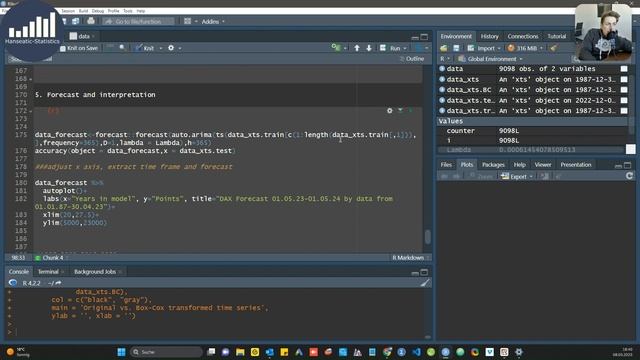Click the insert new chunk icon
This screenshot has height=360, width=640.
pyautogui.click(x=336, y=48)
